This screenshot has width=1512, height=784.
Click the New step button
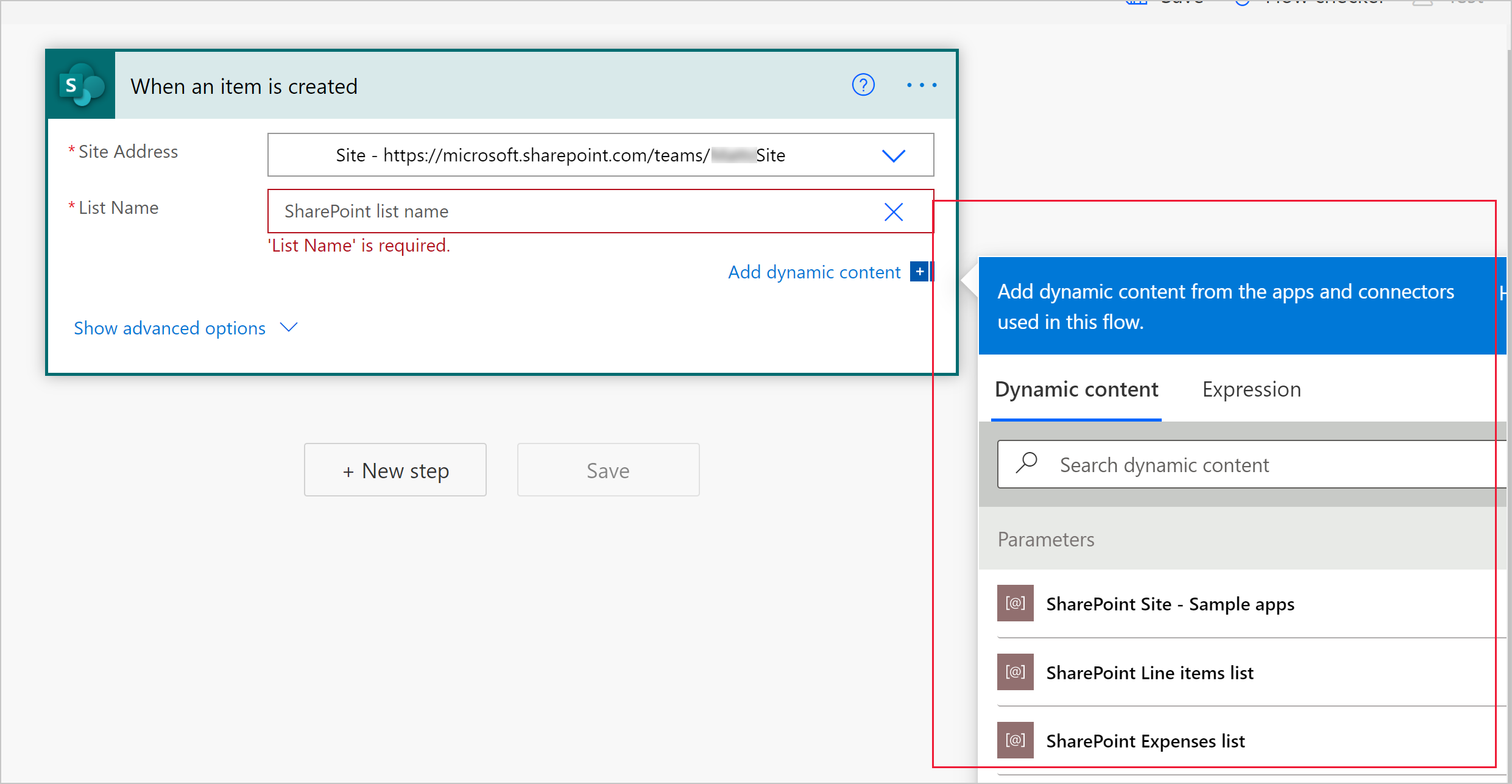[x=396, y=470]
